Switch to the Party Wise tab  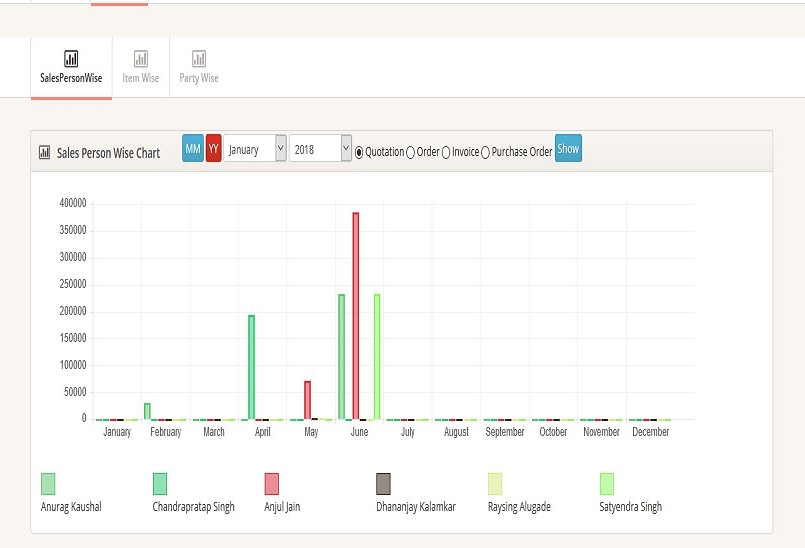coord(199,78)
